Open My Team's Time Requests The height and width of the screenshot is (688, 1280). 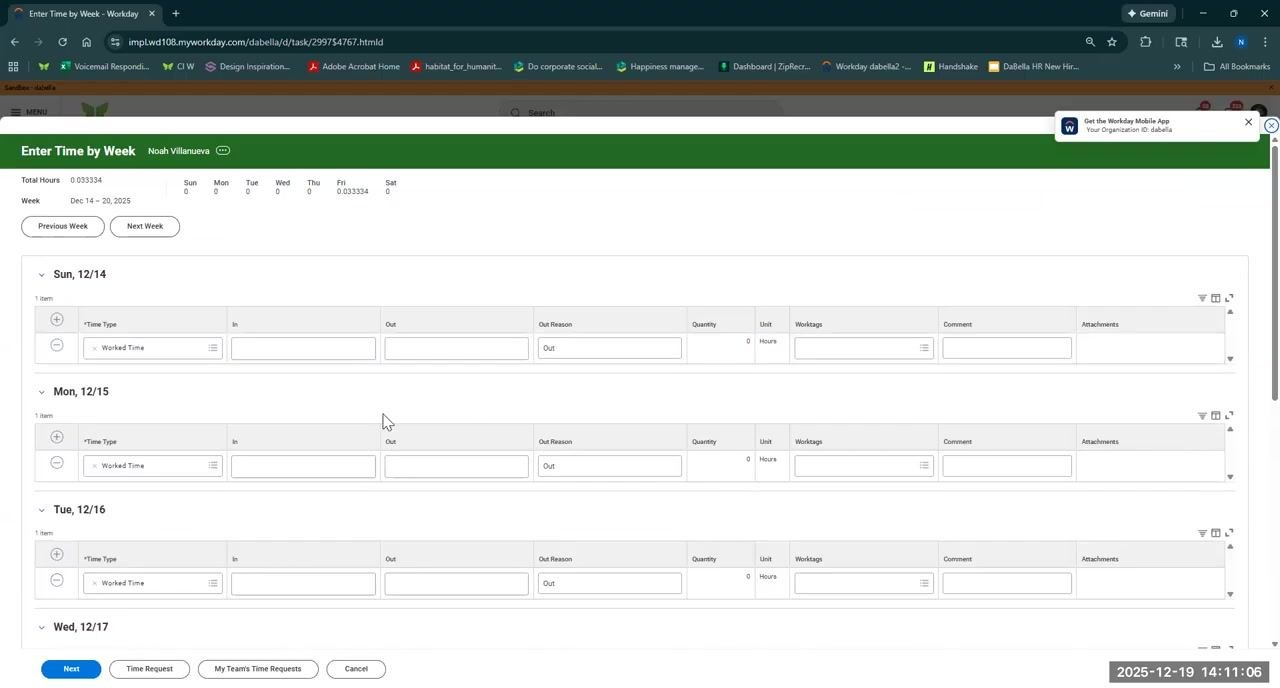[257, 669]
